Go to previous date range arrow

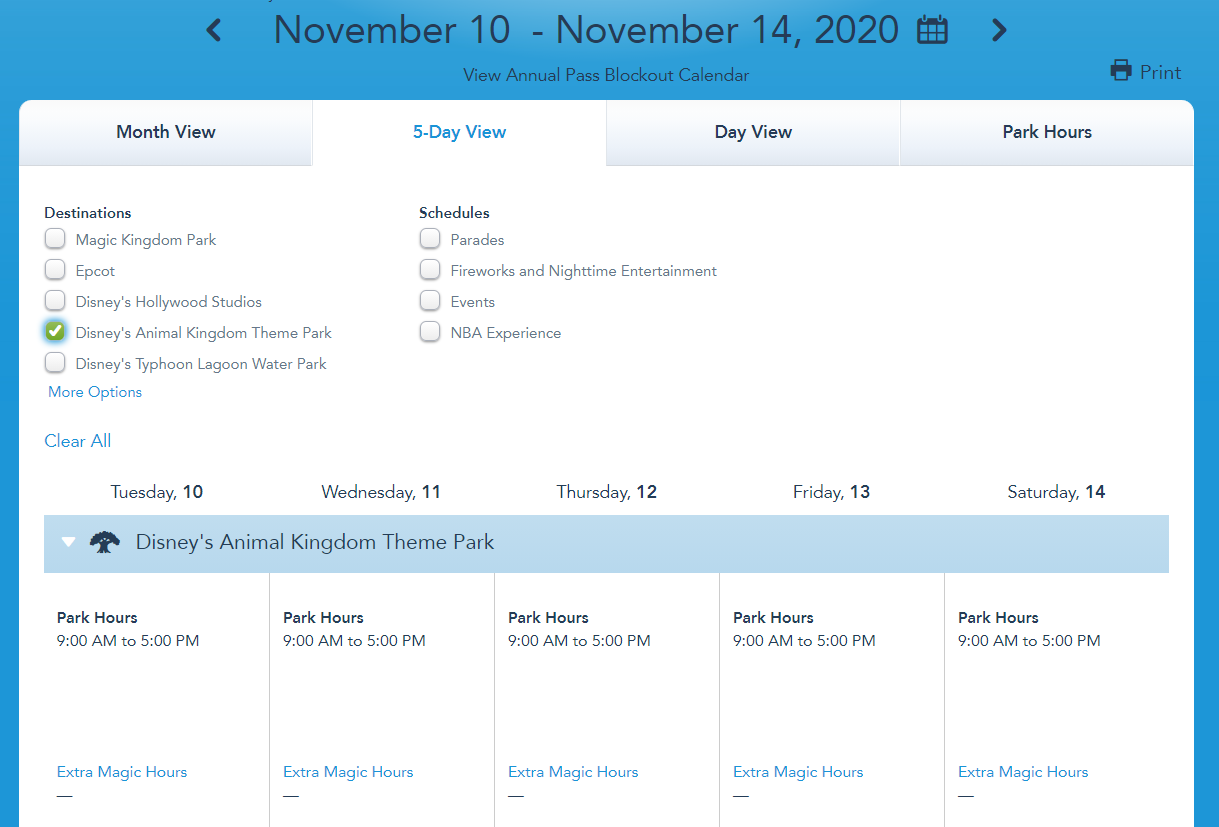click(x=213, y=31)
